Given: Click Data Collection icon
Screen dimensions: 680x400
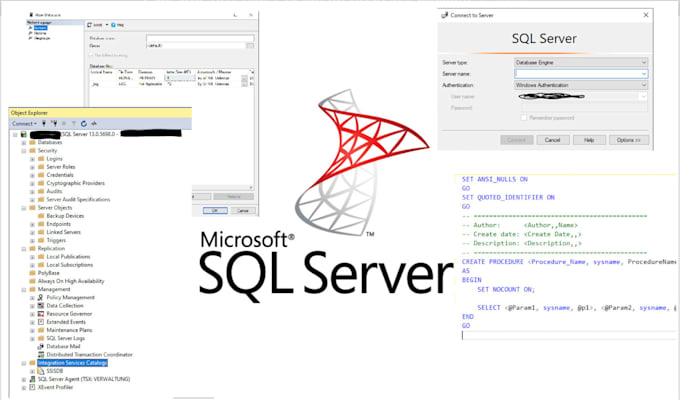Looking at the screenshot, I should [41, 306].
